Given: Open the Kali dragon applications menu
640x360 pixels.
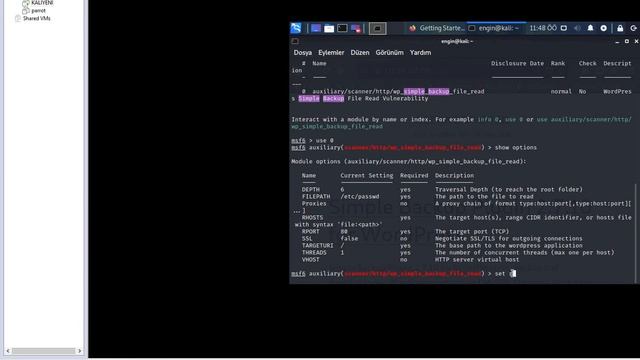Looking at the screenshot, I should [x=296, y=28].
